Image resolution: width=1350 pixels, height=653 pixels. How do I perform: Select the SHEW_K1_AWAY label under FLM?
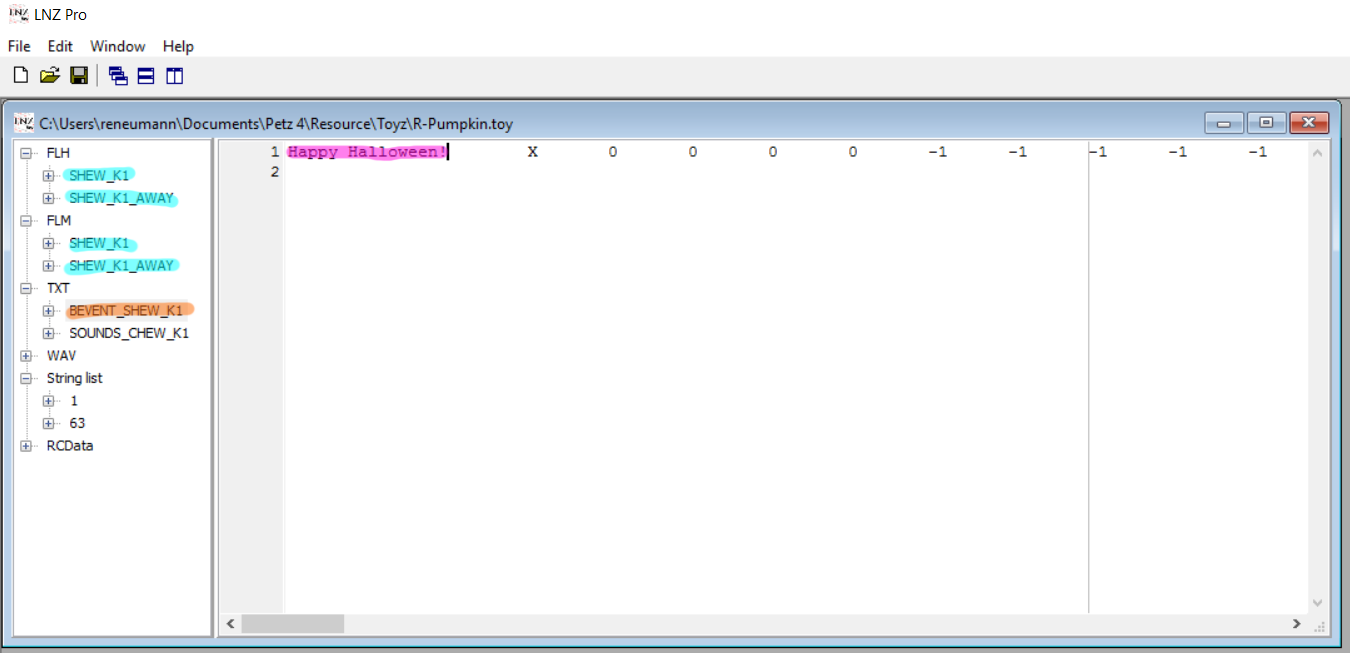(x=121, y=265)
